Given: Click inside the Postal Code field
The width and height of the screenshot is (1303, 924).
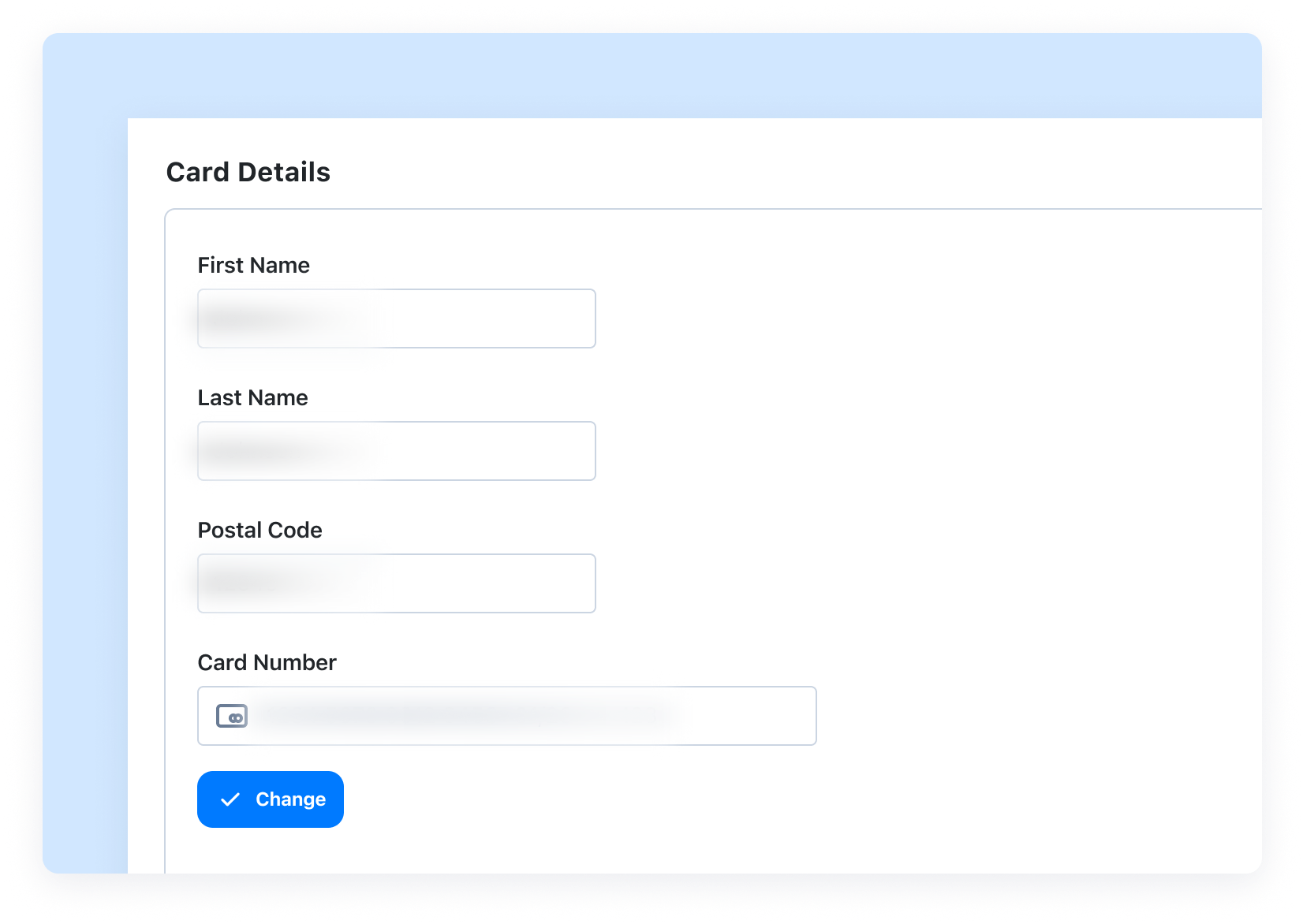Looking at the screenshot, I should click(x=396, y=583).
